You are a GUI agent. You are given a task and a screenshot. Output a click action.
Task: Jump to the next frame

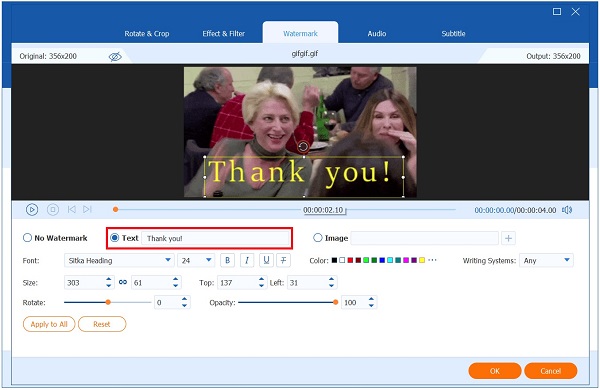88,209
